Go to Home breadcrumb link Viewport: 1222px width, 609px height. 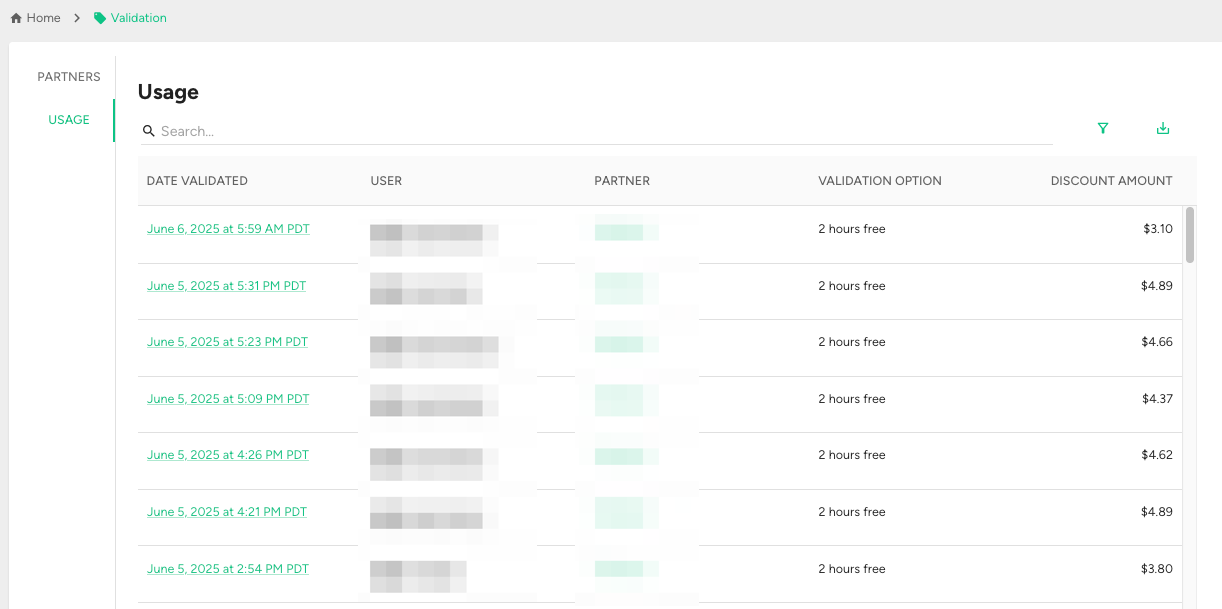click(43, 18)
